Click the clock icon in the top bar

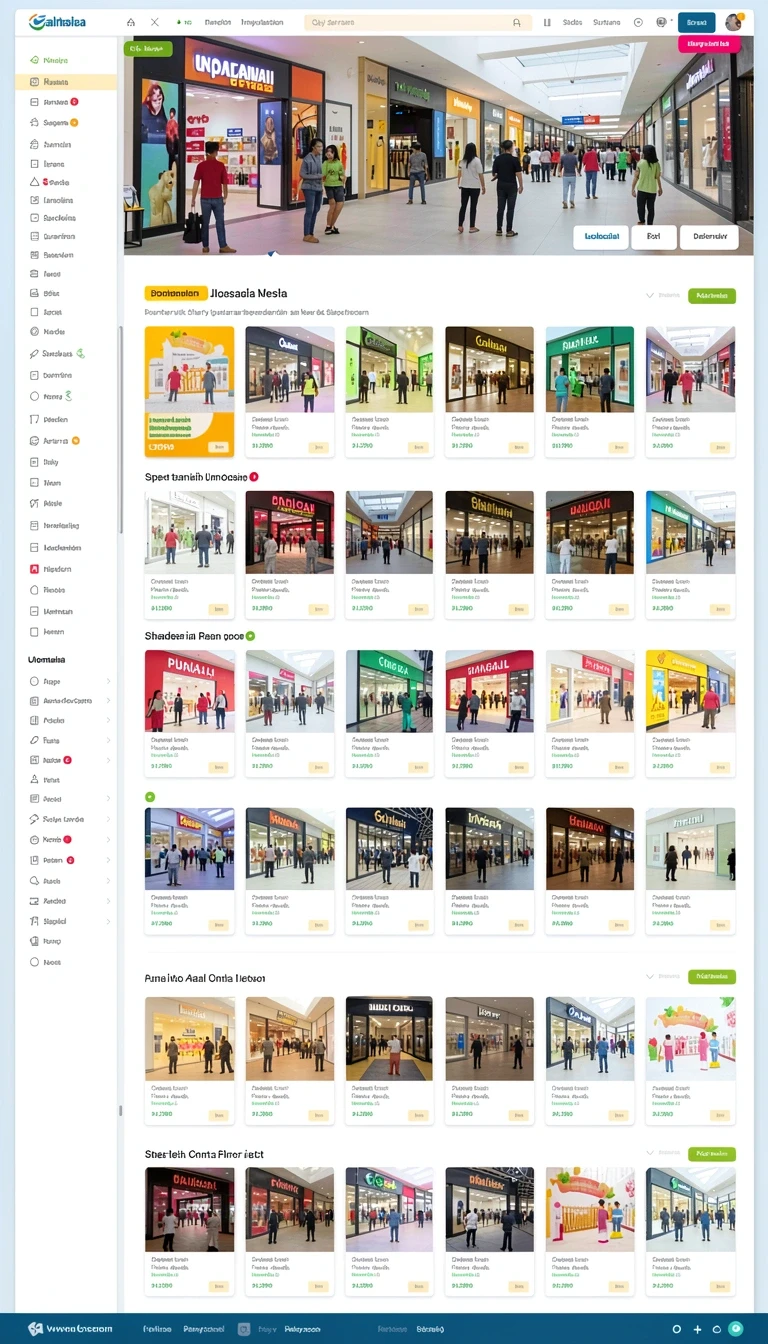tap(638, 22)
